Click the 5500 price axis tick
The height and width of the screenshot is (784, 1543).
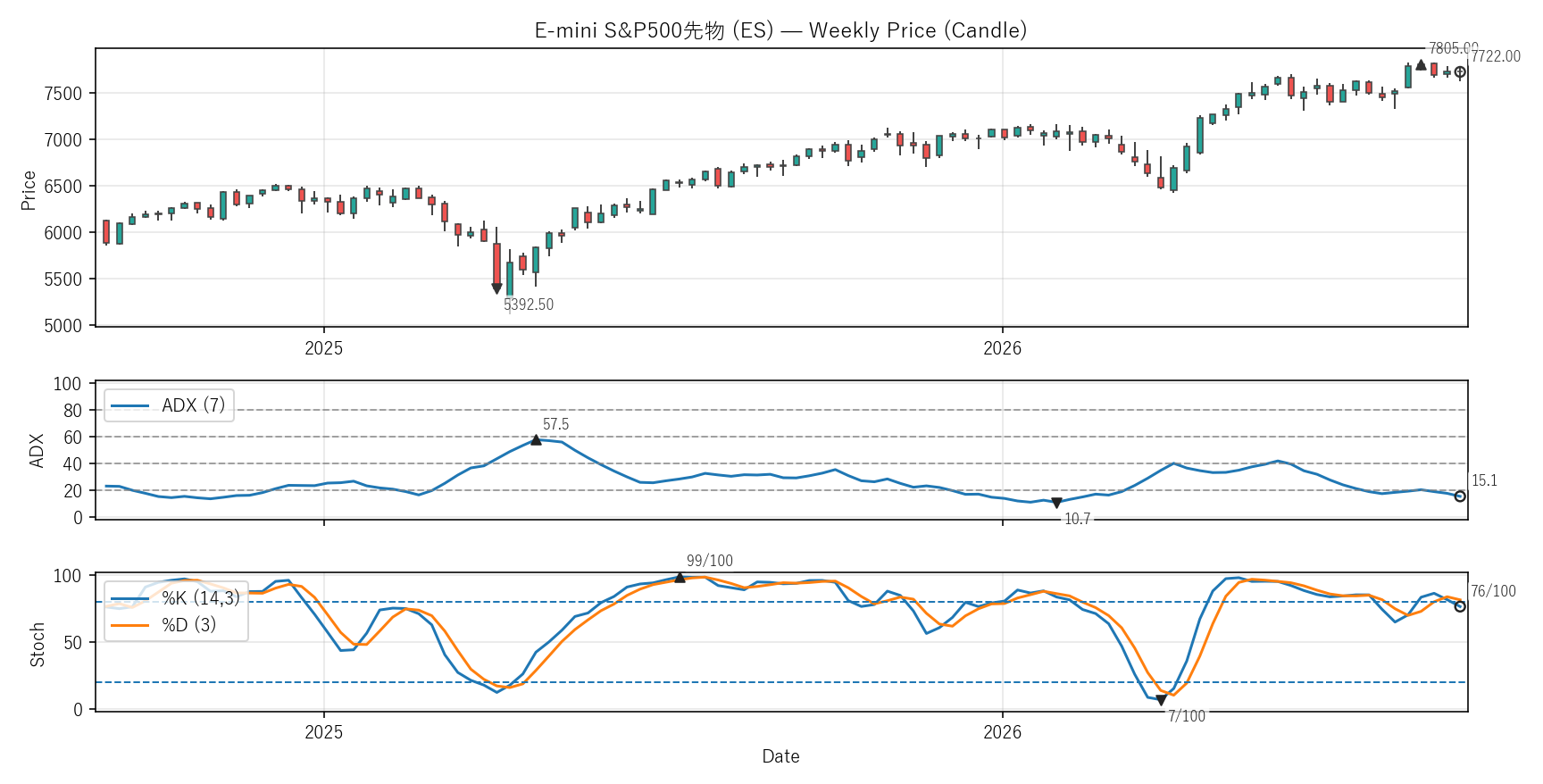[x=63, y=279]
